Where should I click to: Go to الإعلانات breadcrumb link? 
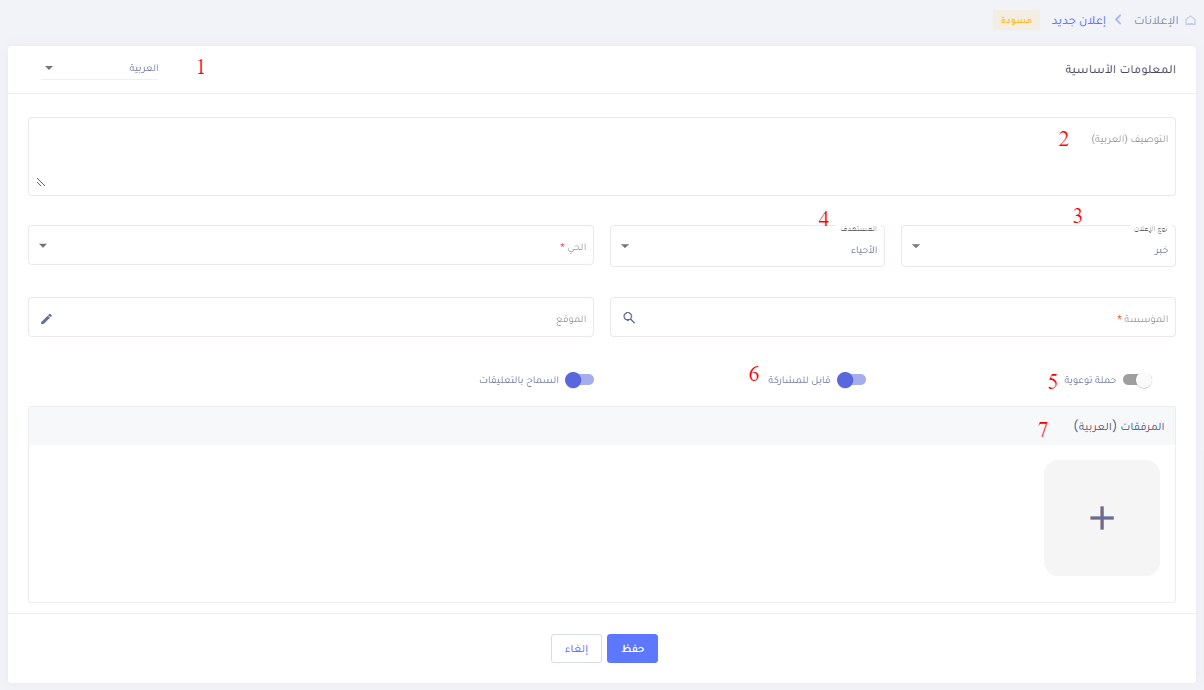pyautogui.click(x=1153, y=20)
